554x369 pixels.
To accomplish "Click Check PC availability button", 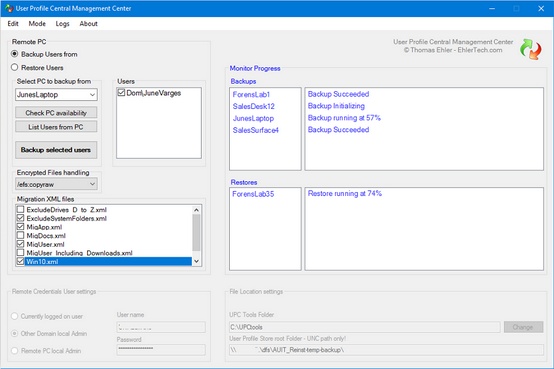I will point(56,113).
